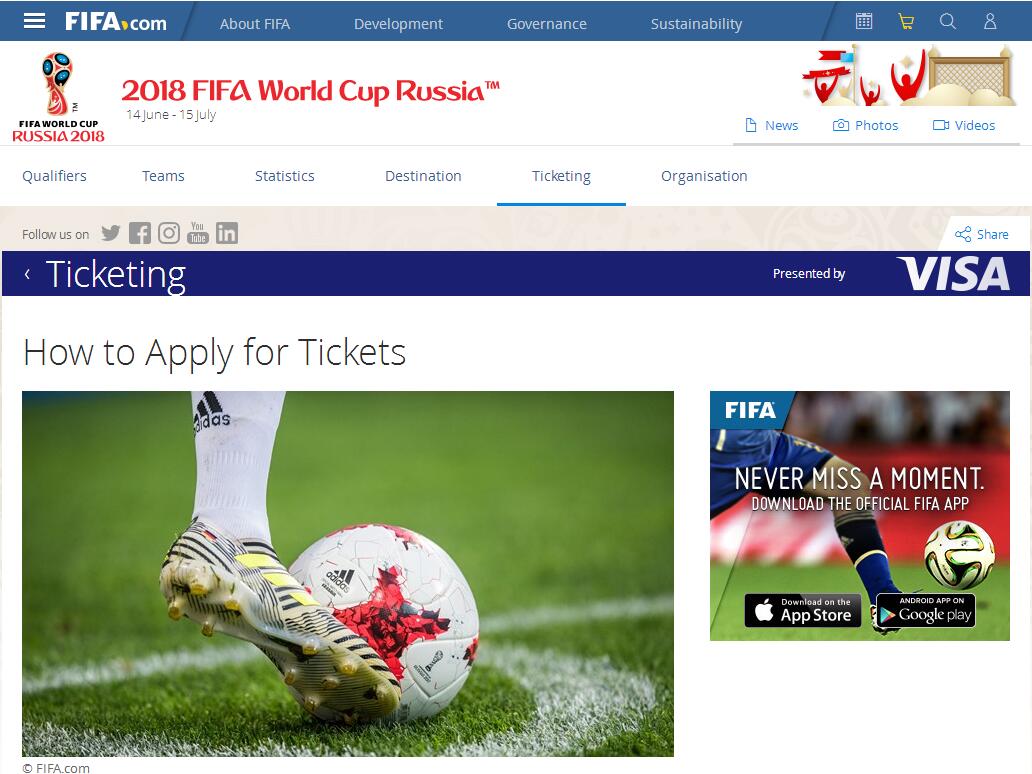Open the yellow shopping cart icon
This screenshot has height=774, width=1032.
(906, 22)
